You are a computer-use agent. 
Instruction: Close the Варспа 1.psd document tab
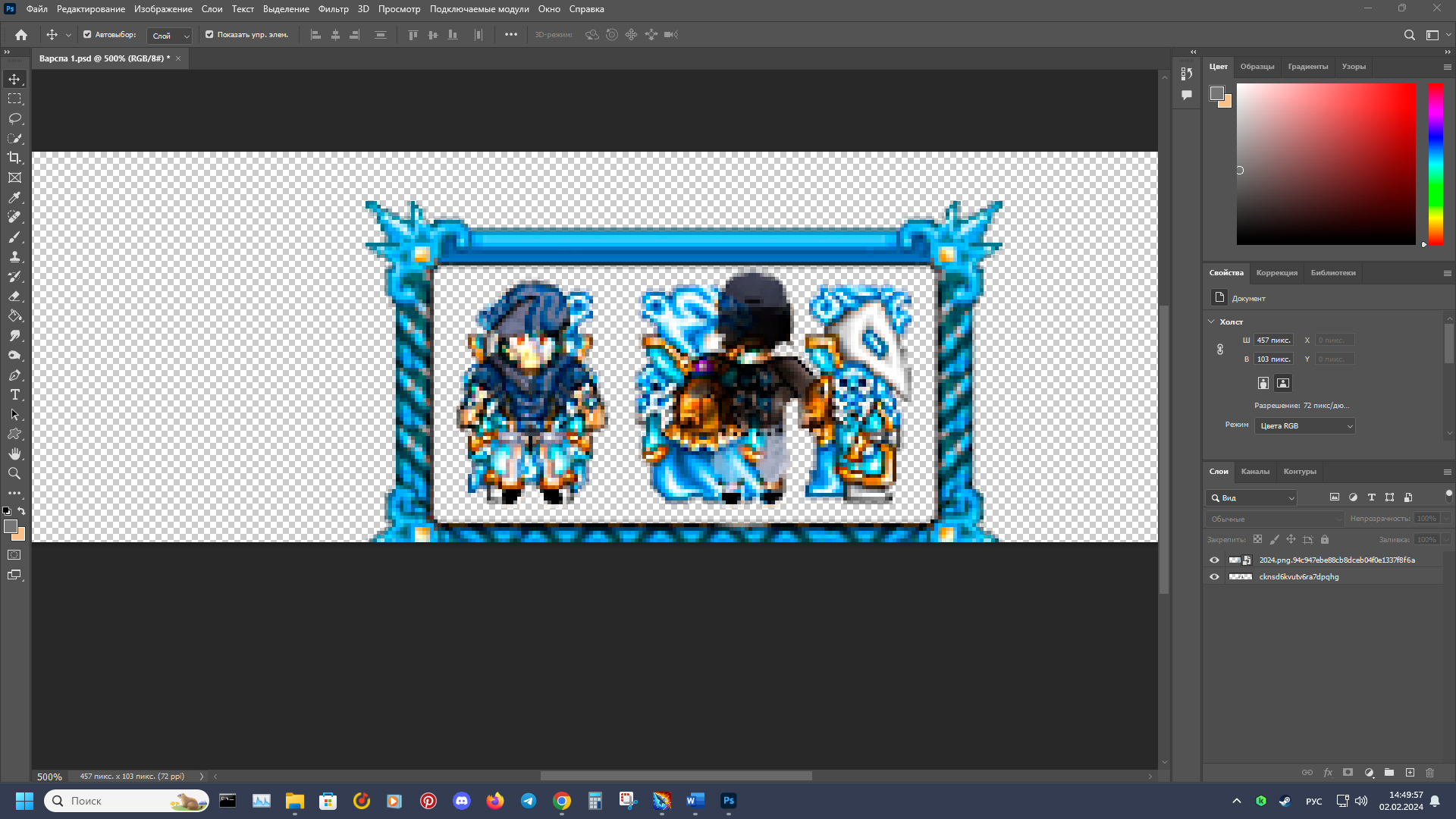click(x=178, y=58)
